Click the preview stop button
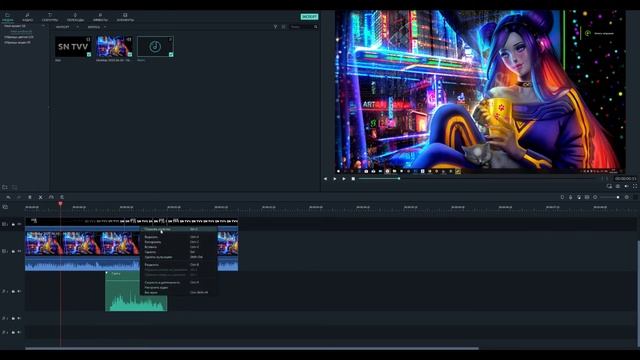The image size is (640, 360). click(353, 179)
